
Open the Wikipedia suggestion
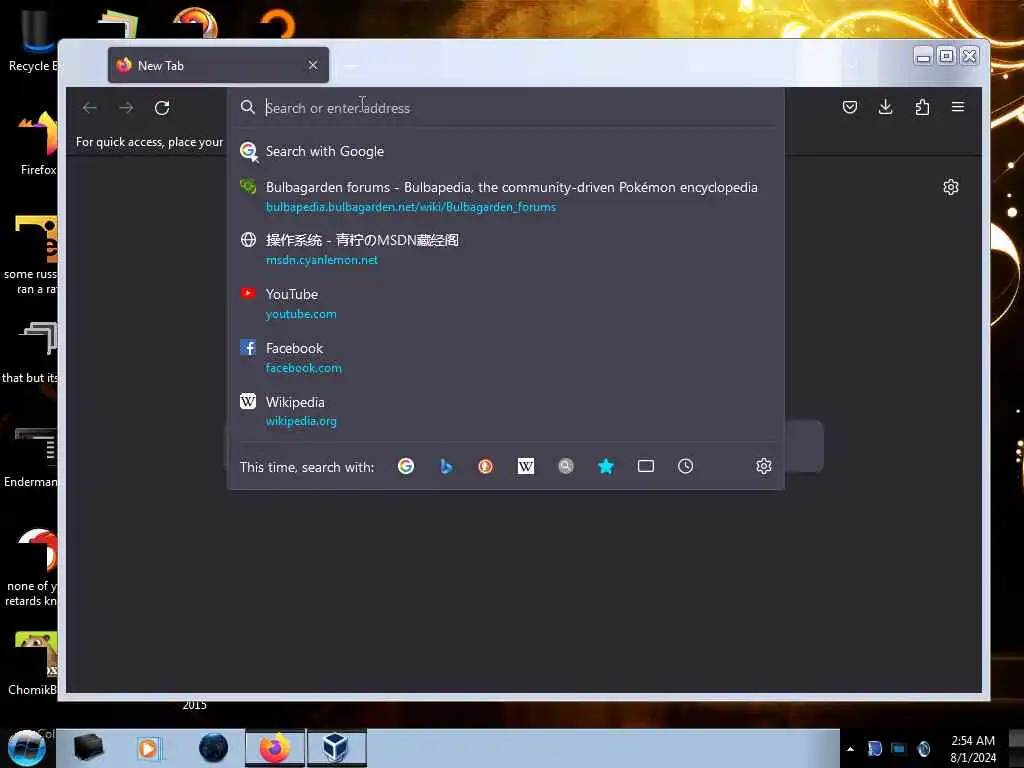505,411
